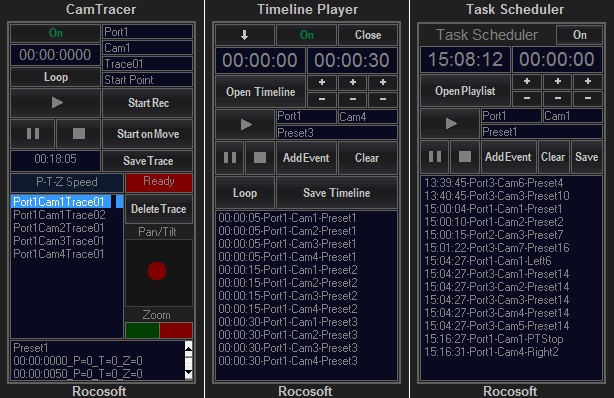Decrease seconds in Task Scheduler time
614x398 pixels.
588,98
